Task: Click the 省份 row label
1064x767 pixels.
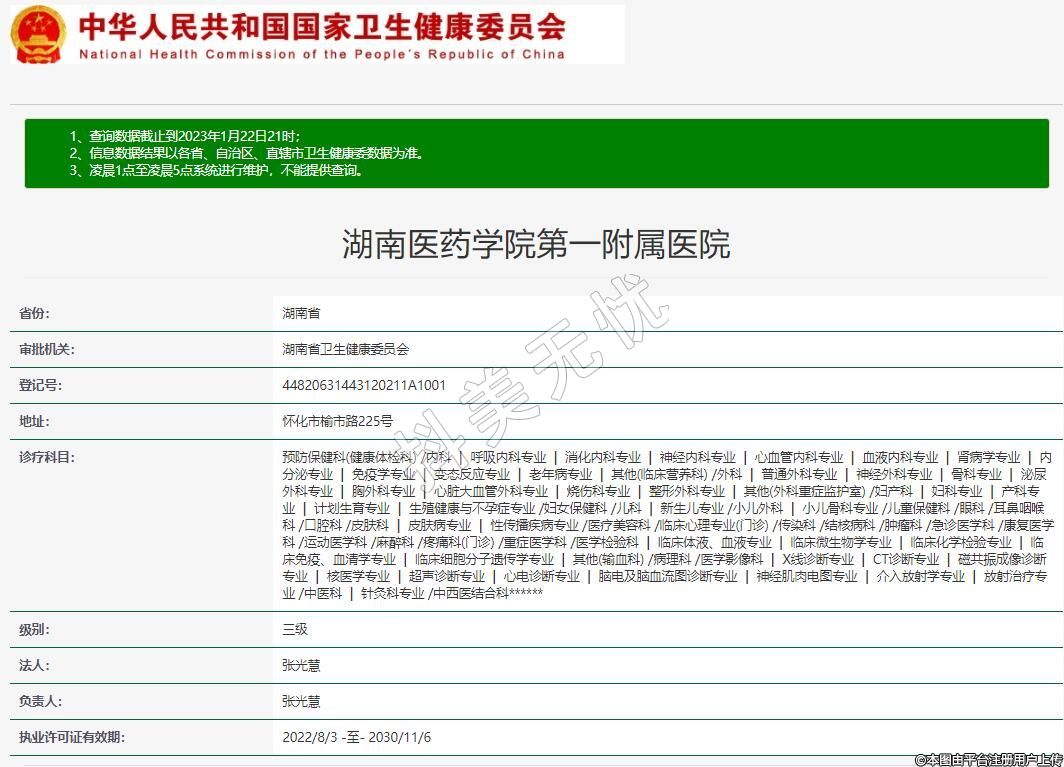Action: coord(34,313)
